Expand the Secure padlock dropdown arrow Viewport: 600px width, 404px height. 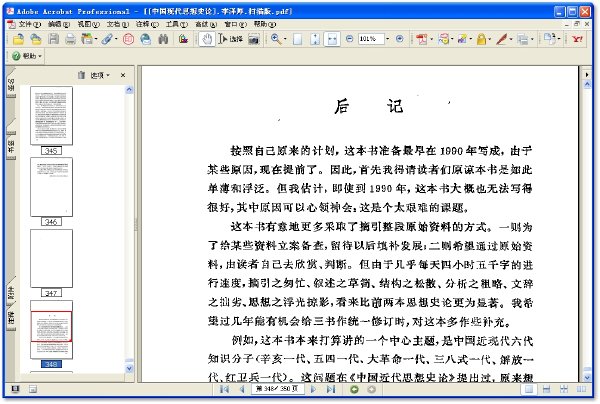pyautogui.click(x=489, y=39)
